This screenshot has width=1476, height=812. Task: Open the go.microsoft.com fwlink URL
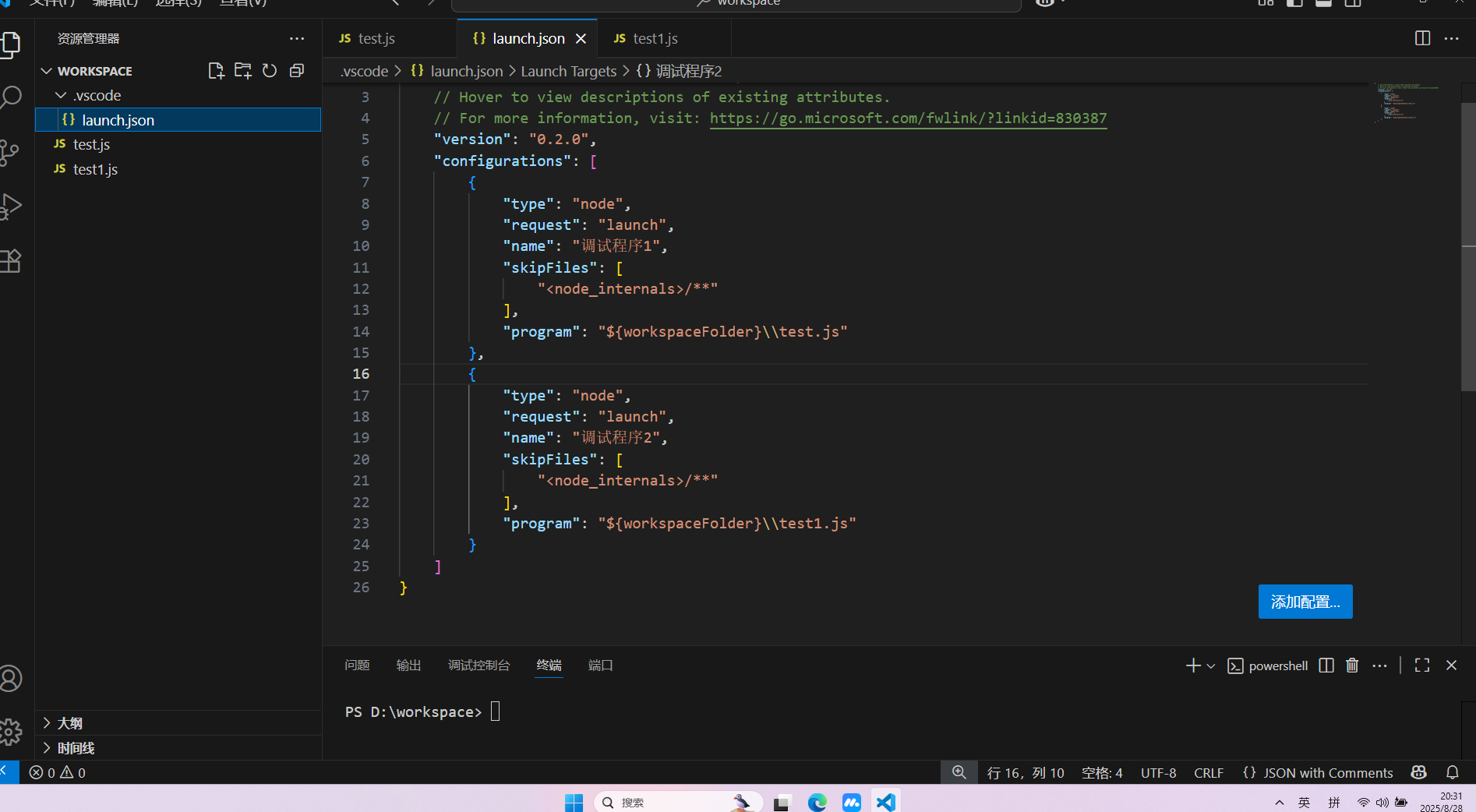pyautogui.click(x=908, y=118)
